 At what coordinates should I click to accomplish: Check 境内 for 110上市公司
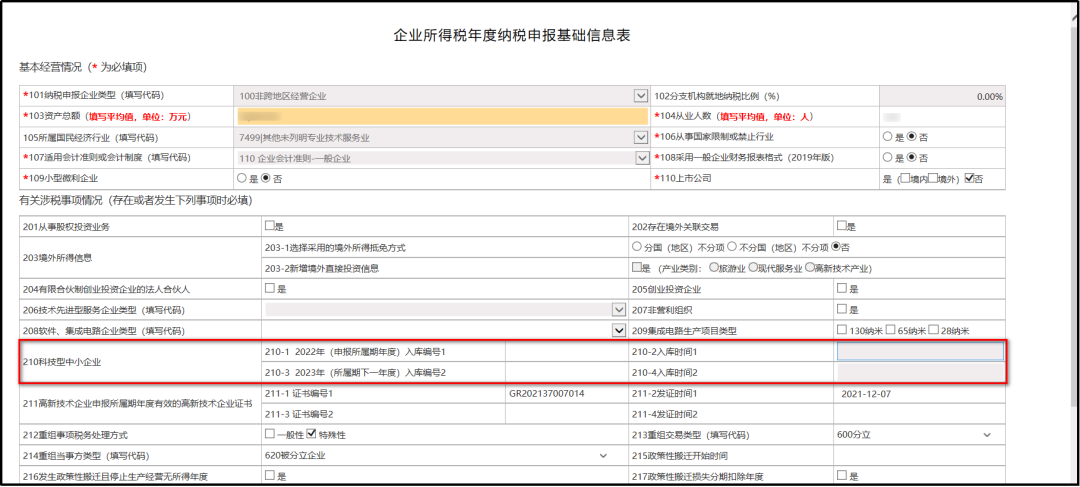(x=905, y=178)
